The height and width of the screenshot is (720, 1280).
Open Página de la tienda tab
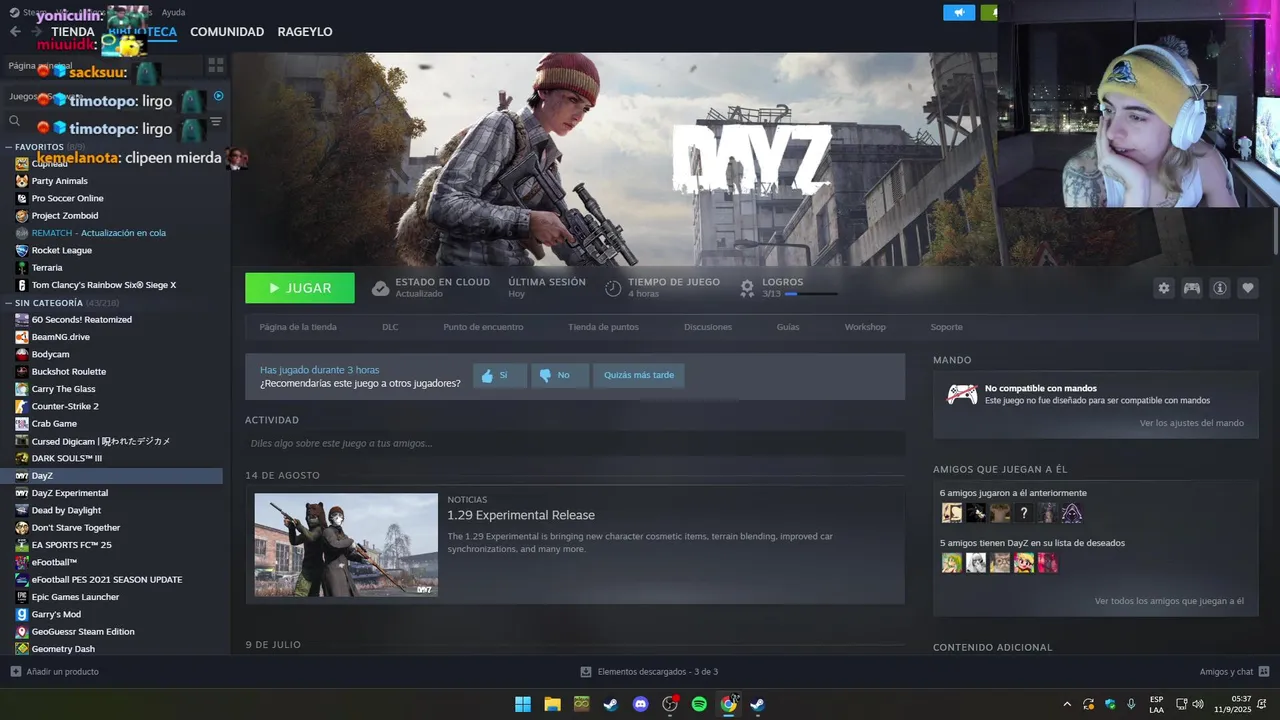[x=298, y=327]
